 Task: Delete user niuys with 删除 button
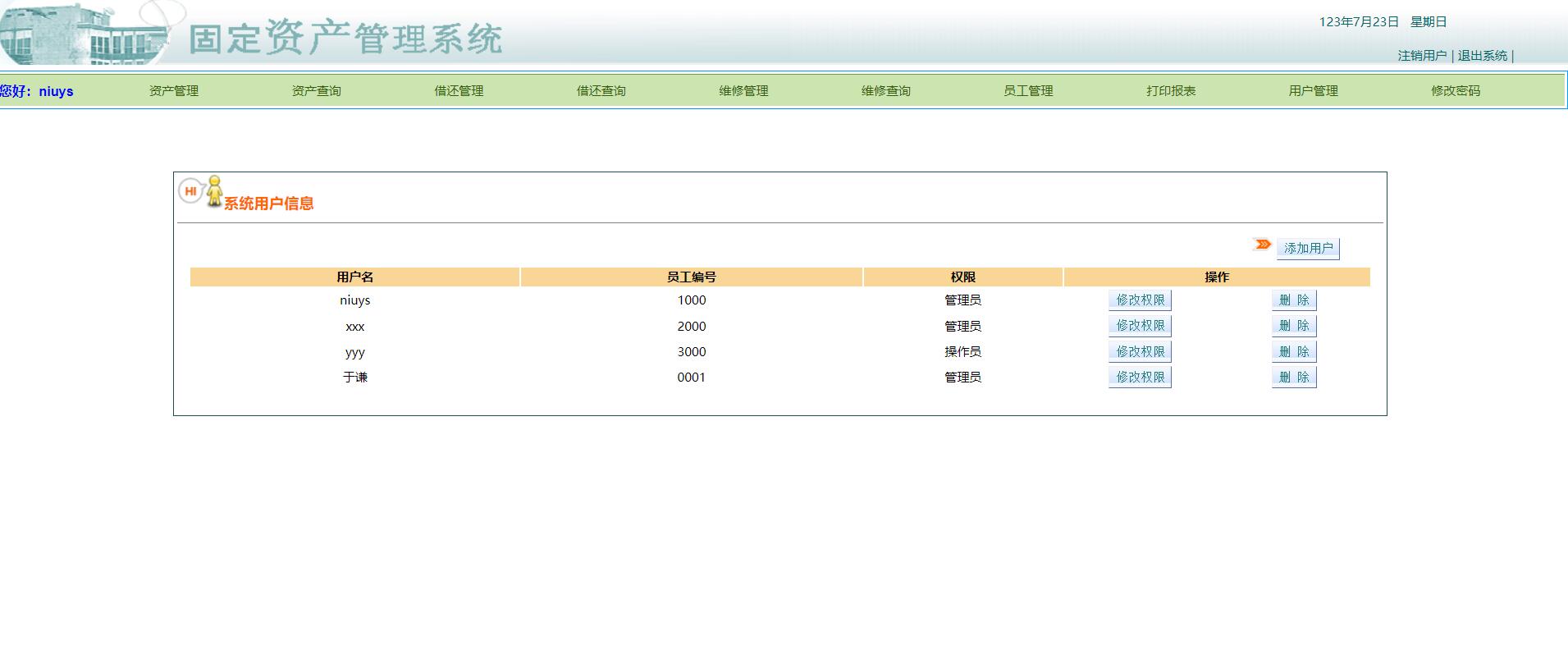coord(1294,300)
